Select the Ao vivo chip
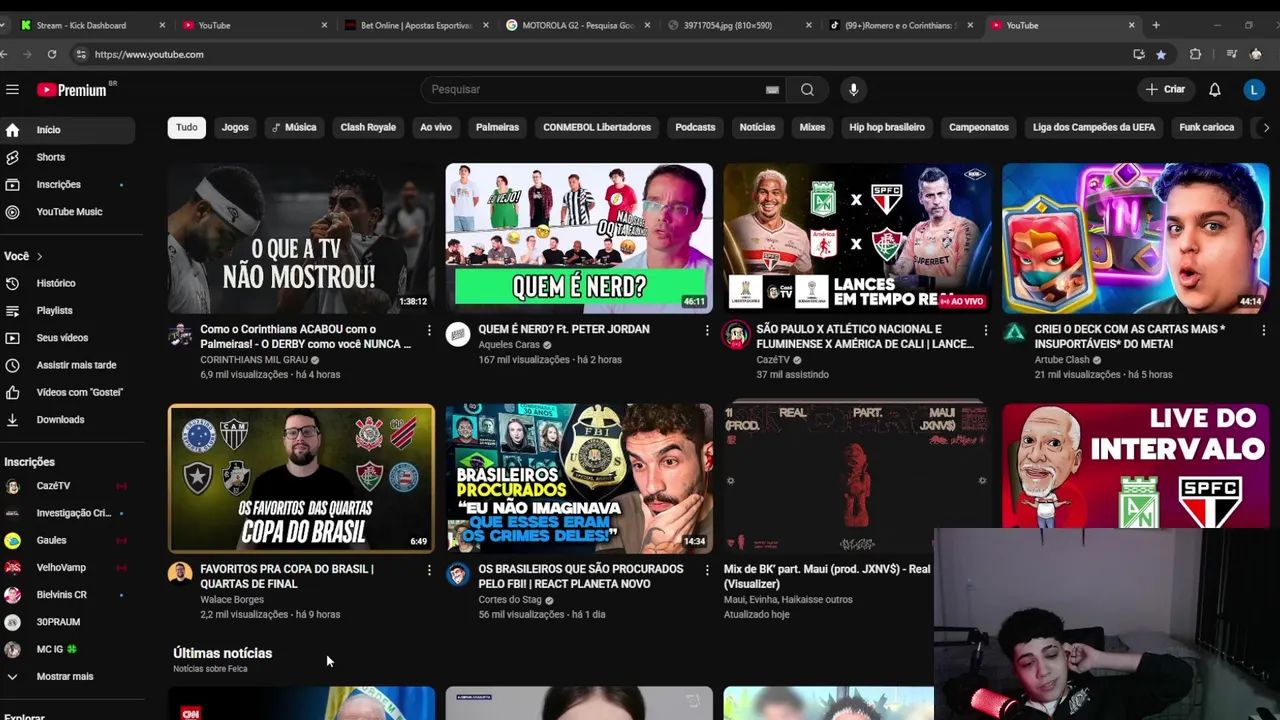This screenshot has height=720, width=1280. tap(436, 127)
